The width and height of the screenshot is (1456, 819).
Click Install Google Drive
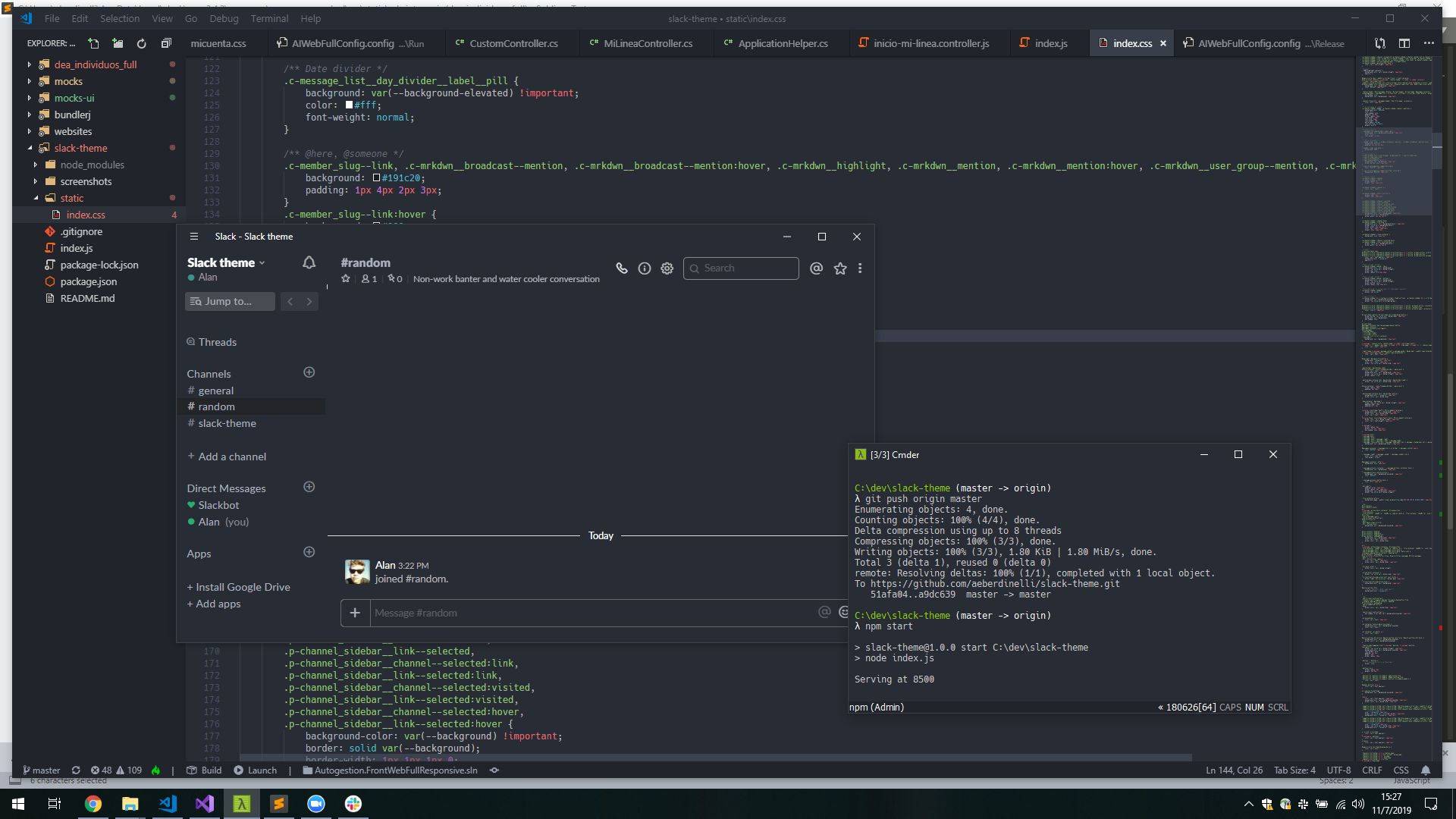pyautogui.click(x=238, y=587)
